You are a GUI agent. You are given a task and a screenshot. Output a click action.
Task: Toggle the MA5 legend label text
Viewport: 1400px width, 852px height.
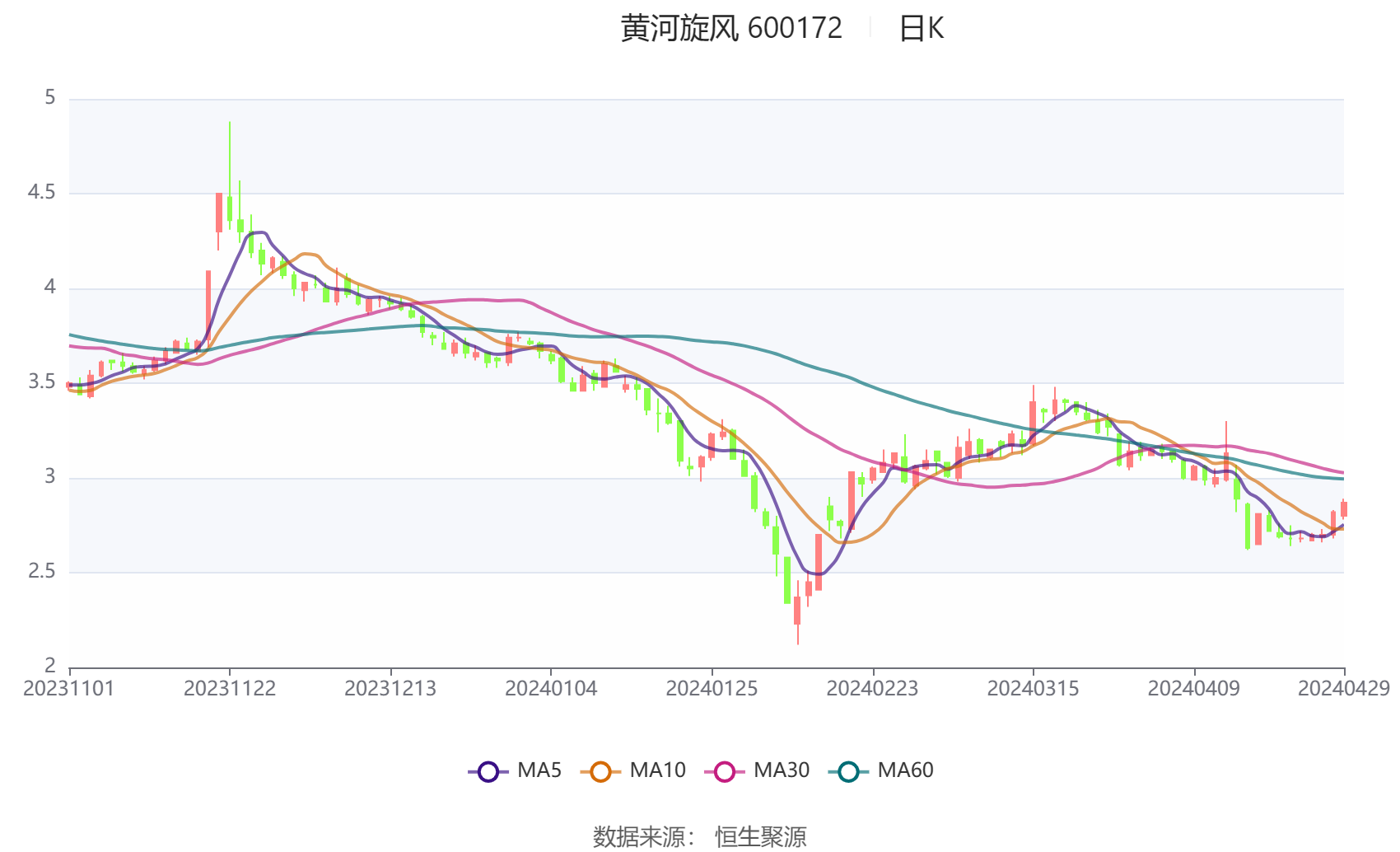click(539, 770)
